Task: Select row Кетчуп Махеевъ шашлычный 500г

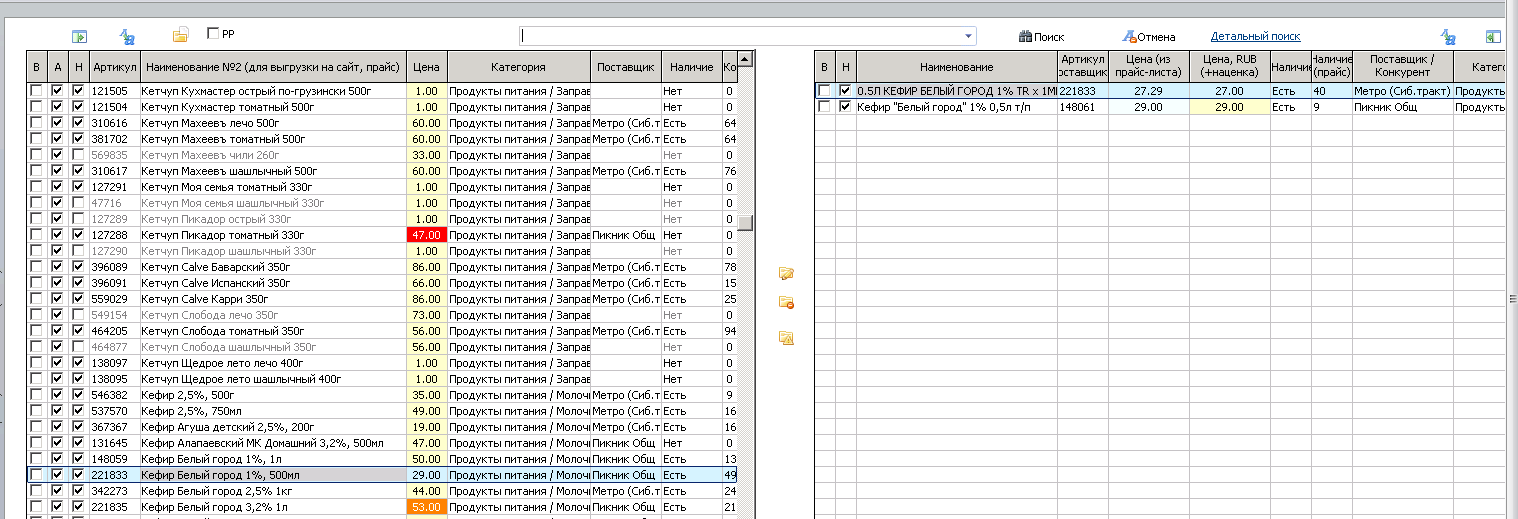Action: pyautogui.click(x=382, y=171)
